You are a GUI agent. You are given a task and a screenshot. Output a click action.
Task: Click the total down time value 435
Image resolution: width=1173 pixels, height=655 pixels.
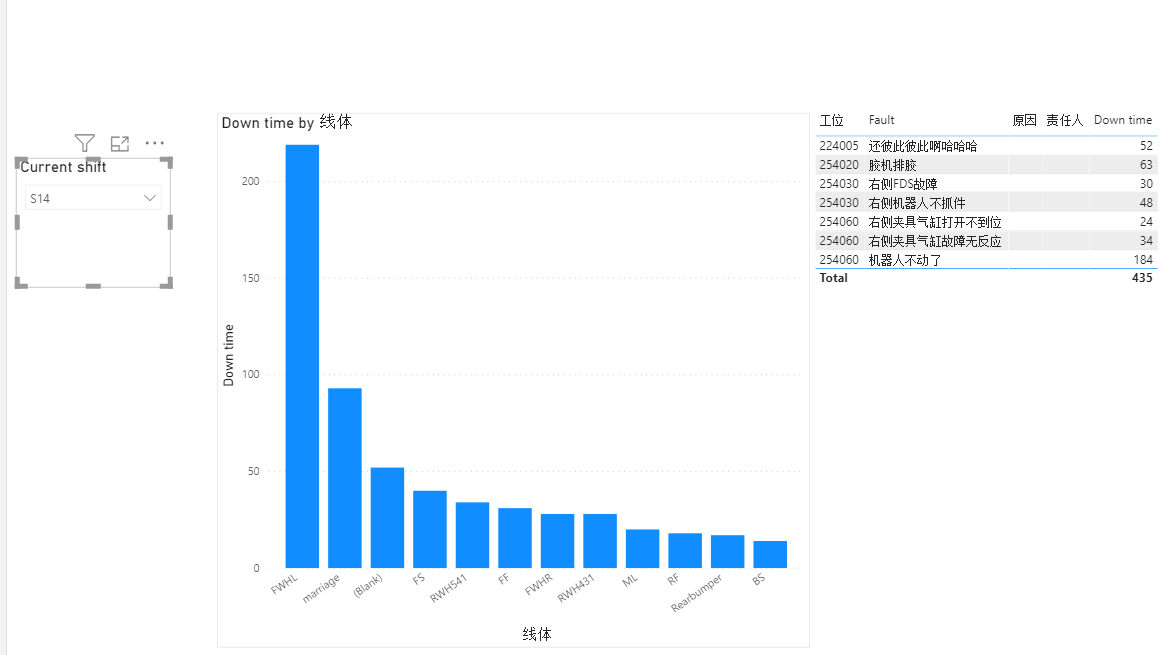pyautogui.click(x=1142, y=277)
